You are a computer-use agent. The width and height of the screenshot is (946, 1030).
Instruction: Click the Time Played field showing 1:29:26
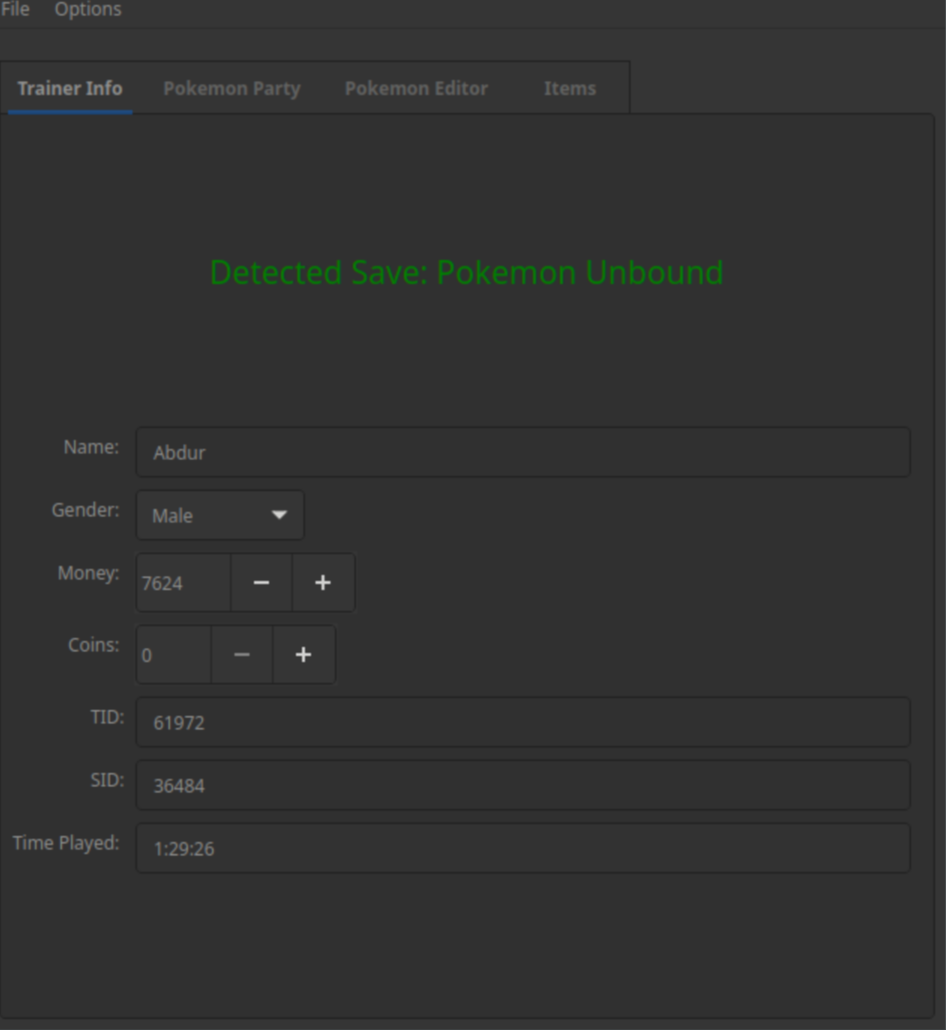click(x=523, y=849)
